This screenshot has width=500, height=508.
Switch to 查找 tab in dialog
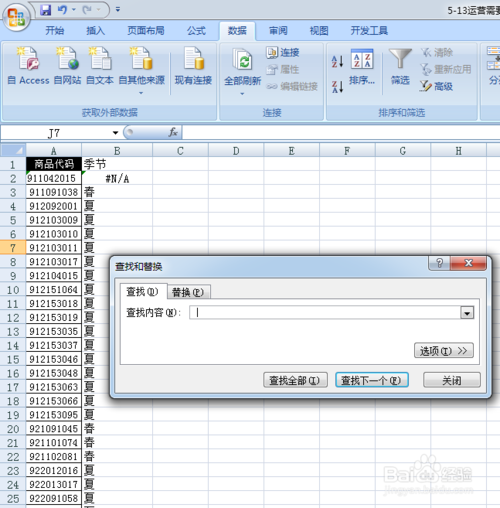tap(143, 292)
